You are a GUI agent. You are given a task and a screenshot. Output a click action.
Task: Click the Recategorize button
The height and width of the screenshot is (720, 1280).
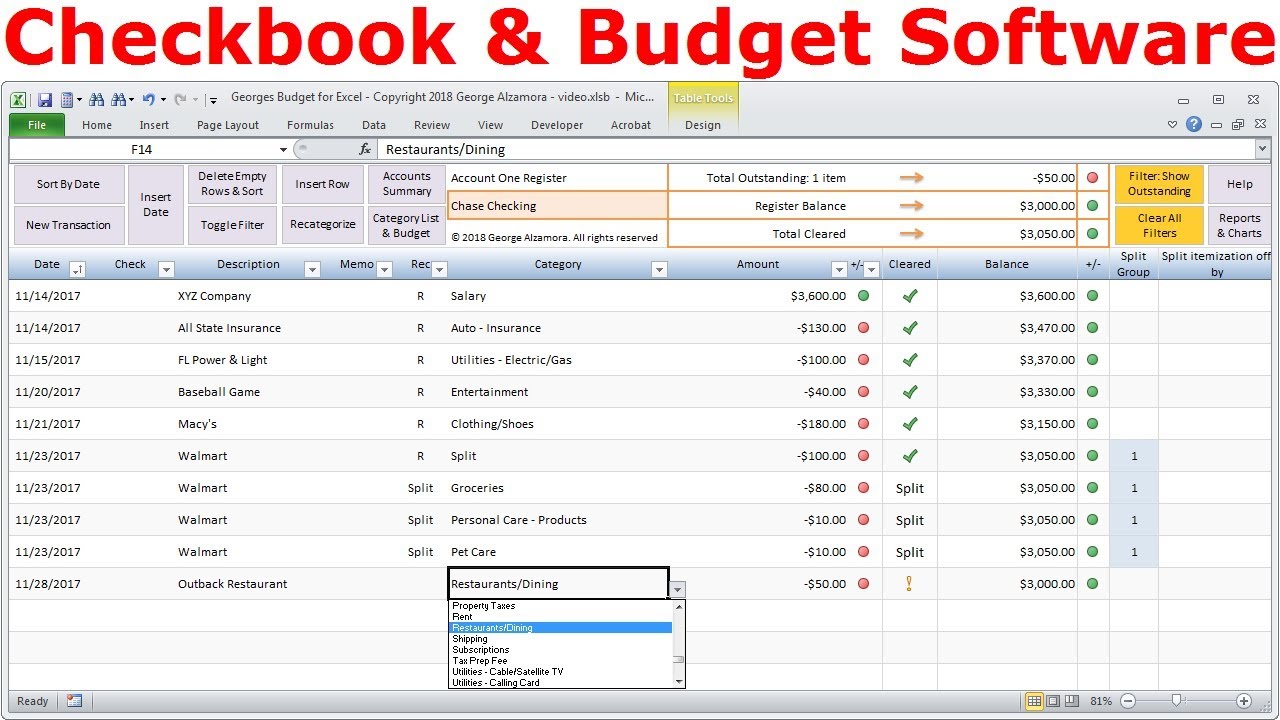[x=323, y=225]
